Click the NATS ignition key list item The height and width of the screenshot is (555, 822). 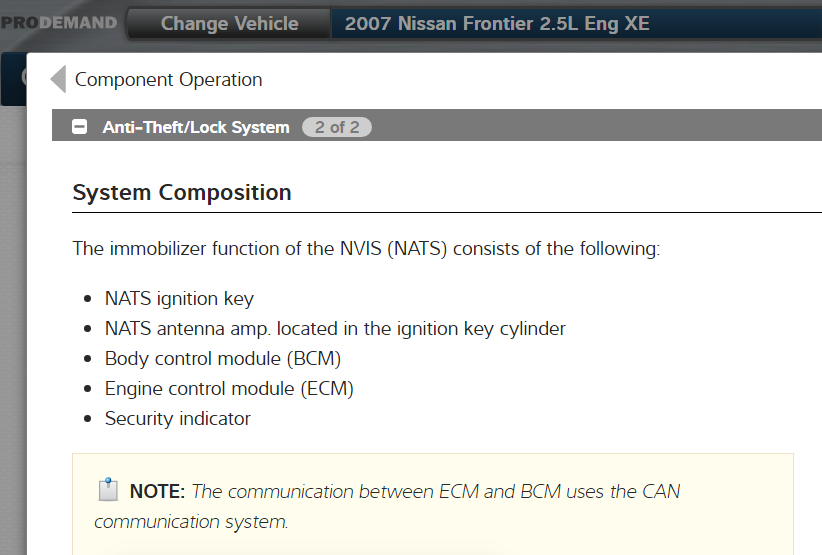click(179, 298)
